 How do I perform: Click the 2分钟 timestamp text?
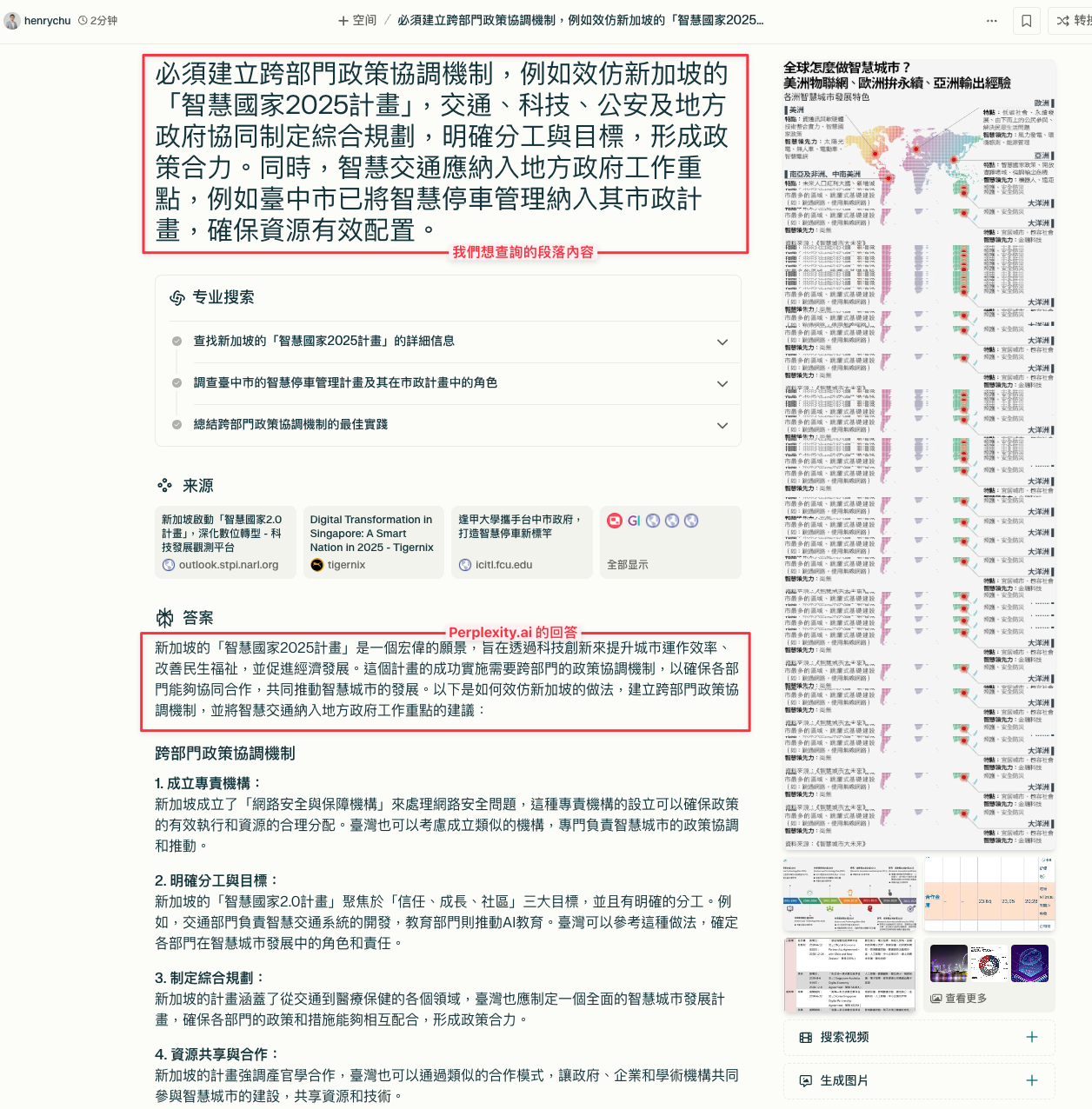click(103, 21)
